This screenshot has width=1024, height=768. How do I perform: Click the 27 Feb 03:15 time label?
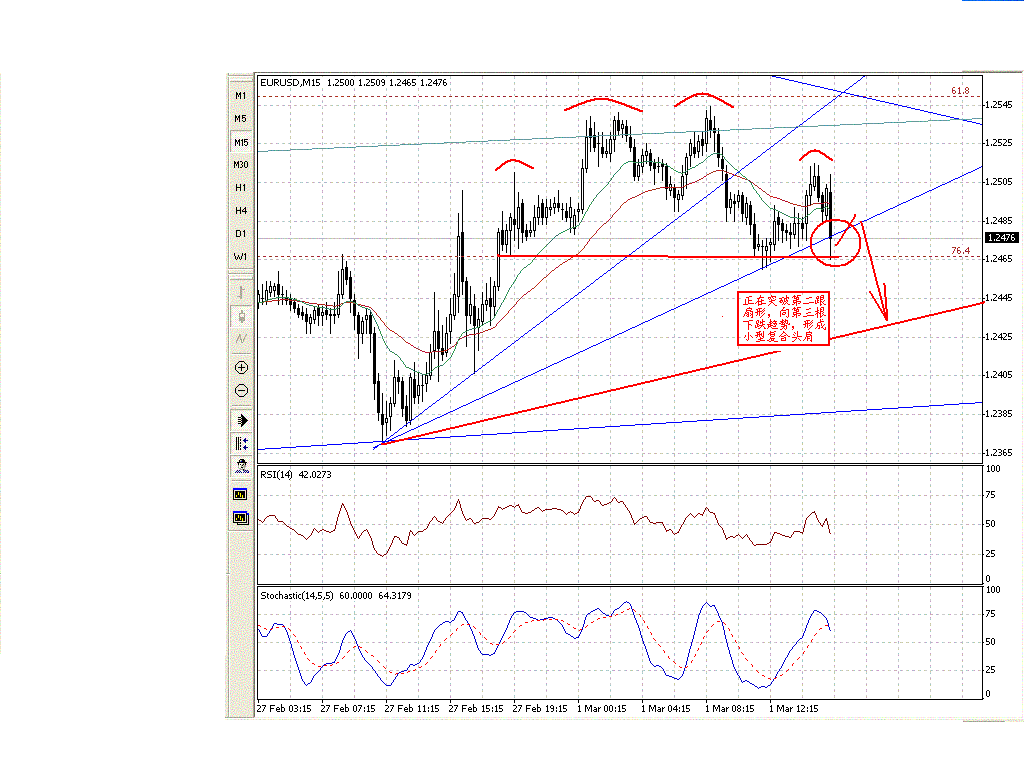[284, 709]
